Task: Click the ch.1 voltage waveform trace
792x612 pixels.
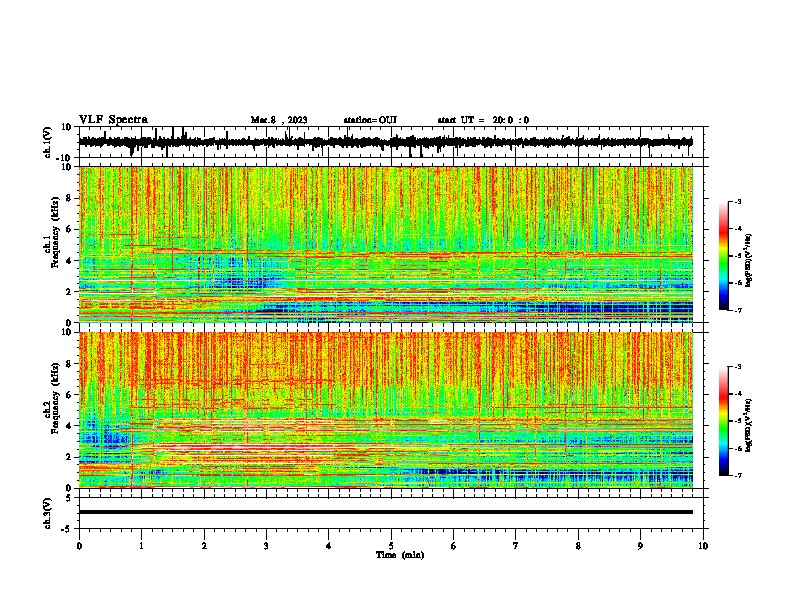Action: click(385, 142)
